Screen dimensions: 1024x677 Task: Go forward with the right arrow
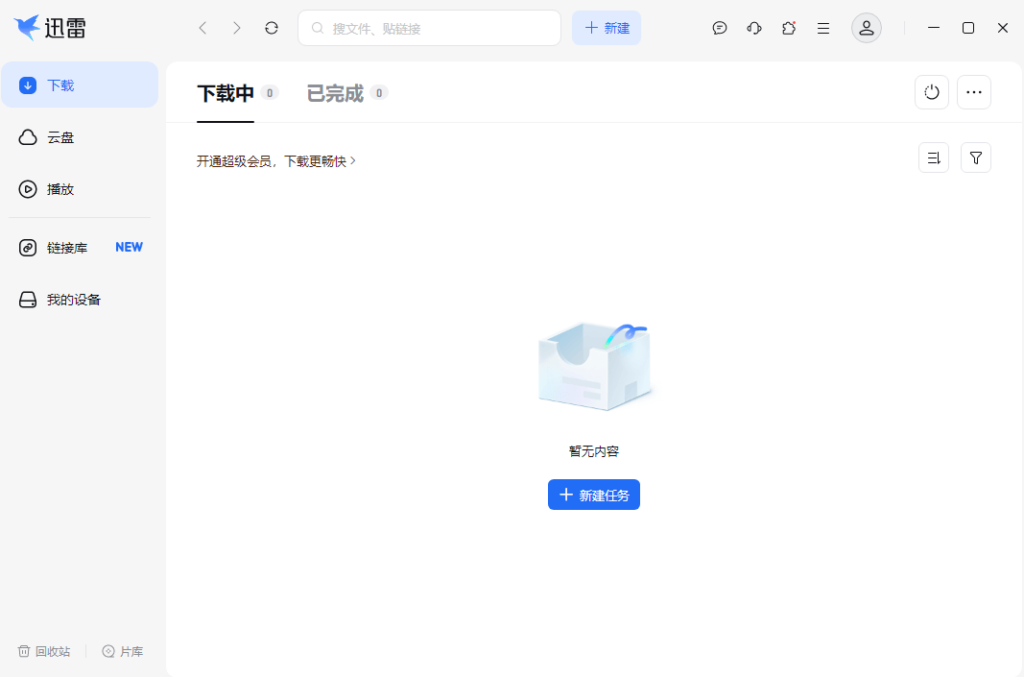coord(237,28)
